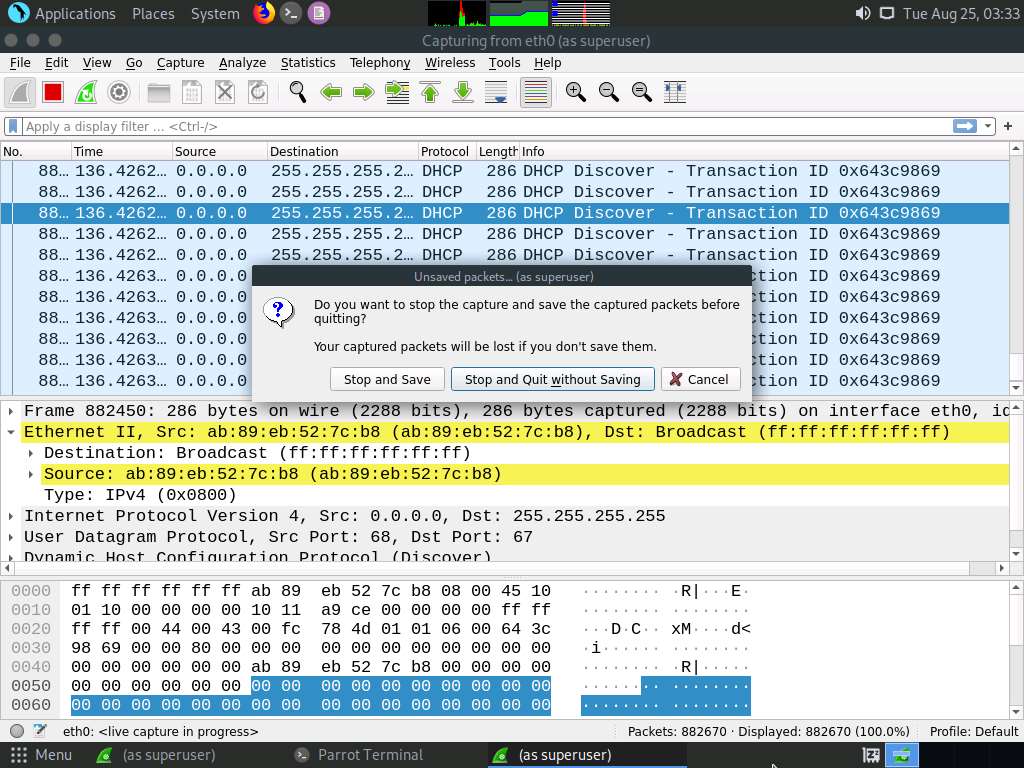Image resolution: width=1024 pixels, height=768 pixels.
Task: Launch Firefox from the top panel
Action: (264, 13)
